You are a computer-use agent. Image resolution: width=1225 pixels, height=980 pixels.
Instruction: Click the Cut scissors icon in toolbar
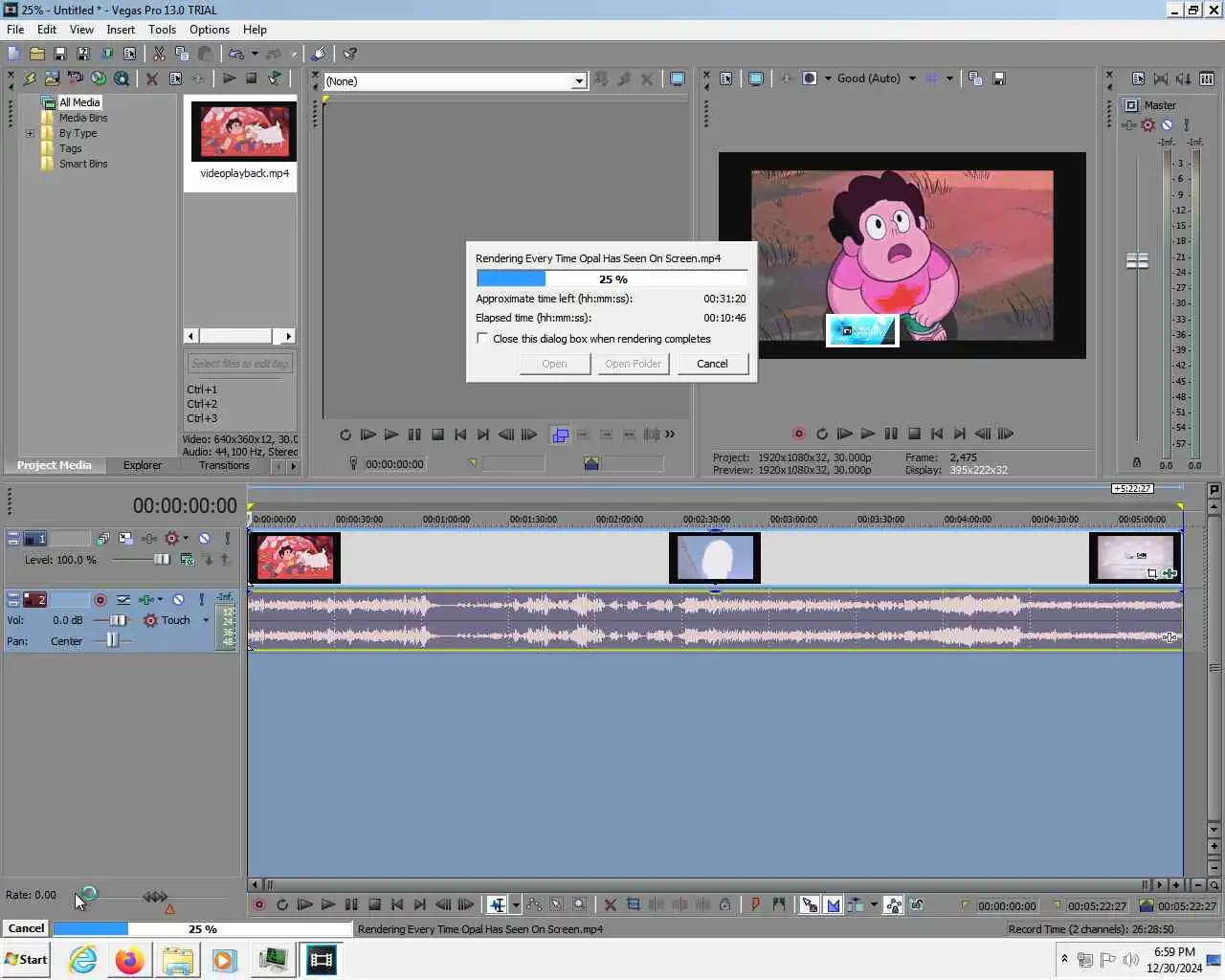coord(159,54)
